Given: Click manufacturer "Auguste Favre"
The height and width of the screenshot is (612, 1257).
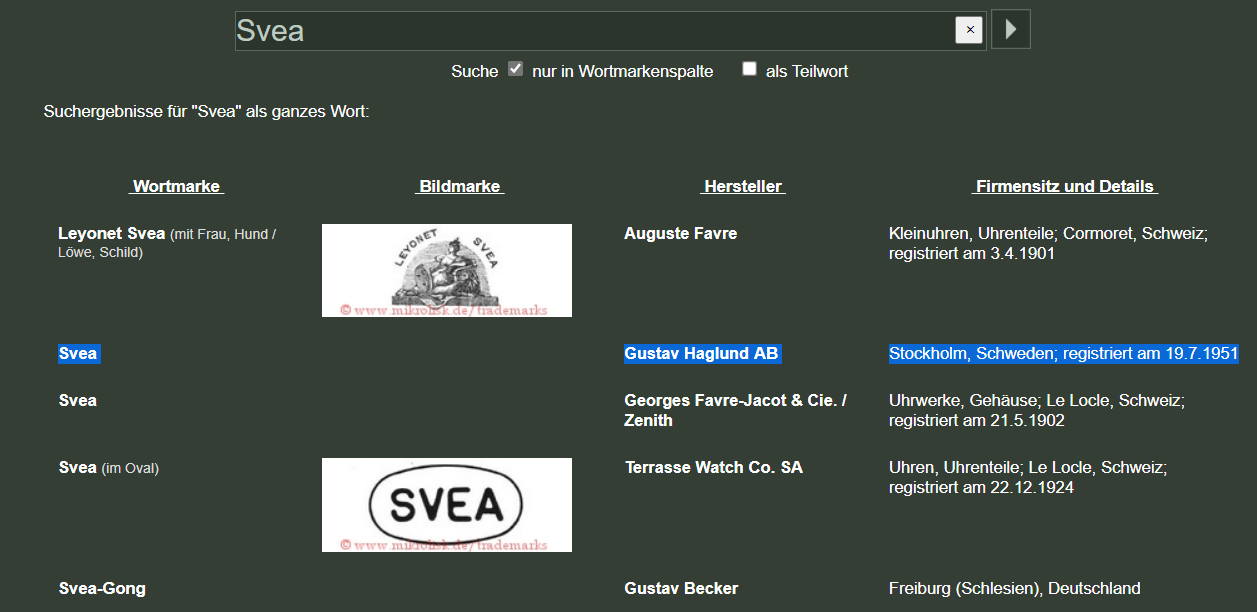Looking at the screenshot, I should point(680,234).
